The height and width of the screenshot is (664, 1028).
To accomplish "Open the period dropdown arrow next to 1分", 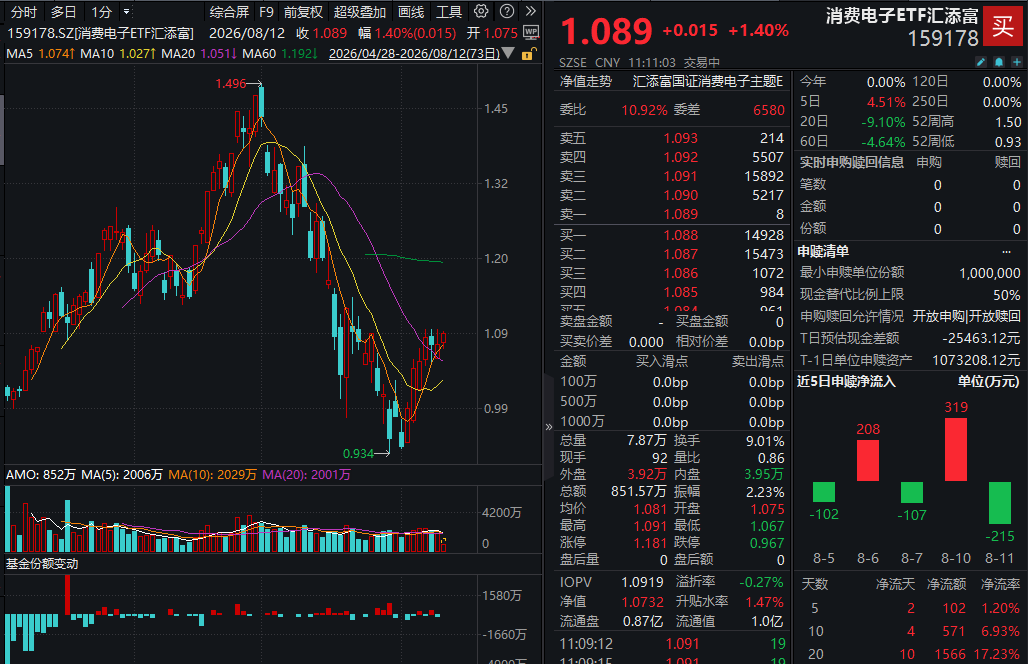I will tap(127, 12).
